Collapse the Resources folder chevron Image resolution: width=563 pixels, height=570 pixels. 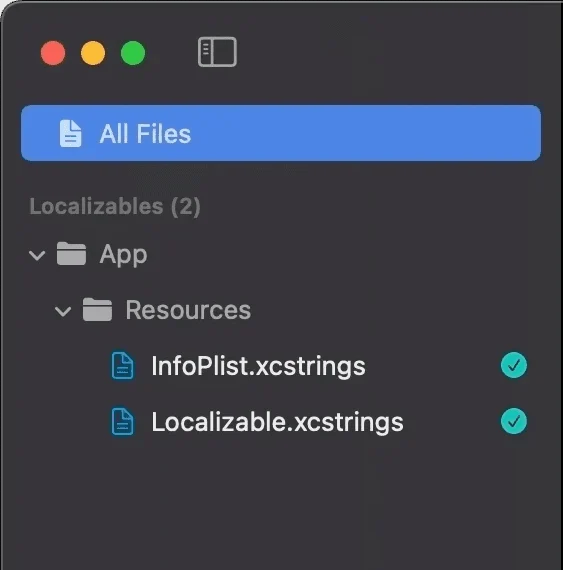63,311
